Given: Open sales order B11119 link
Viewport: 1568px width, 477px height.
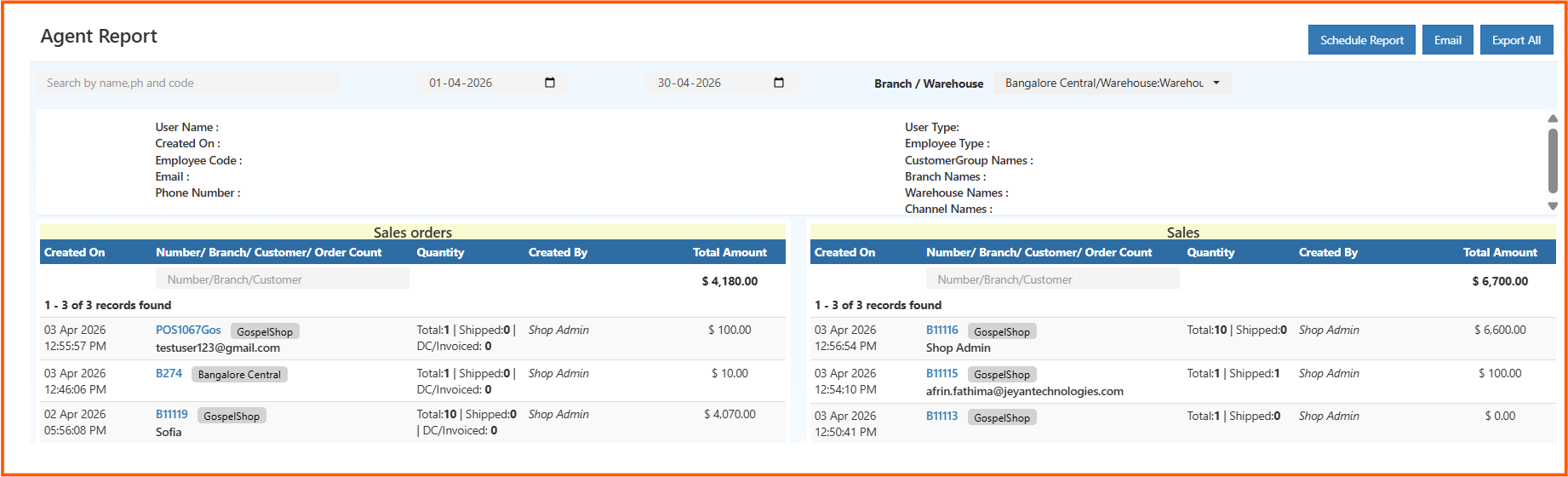Looking at the screenshot, I should tap(172, 414).
